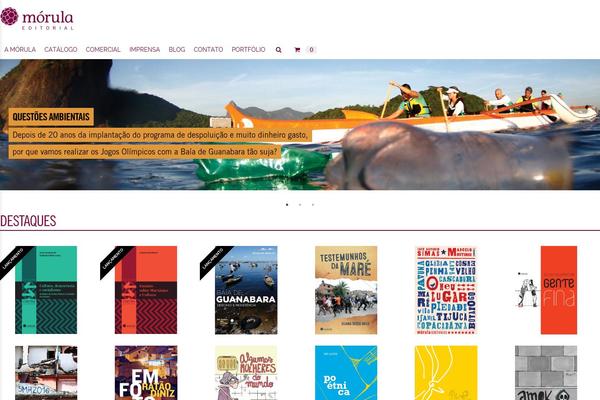Viewport: 600px width, 400px height.
Task: Select the Gente Fina book cover
Action: (546, 290)
